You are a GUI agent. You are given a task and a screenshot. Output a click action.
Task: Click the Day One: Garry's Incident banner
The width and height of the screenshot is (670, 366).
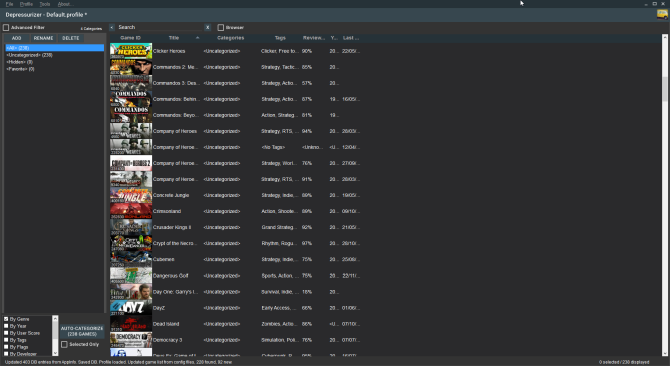(131, 292)
